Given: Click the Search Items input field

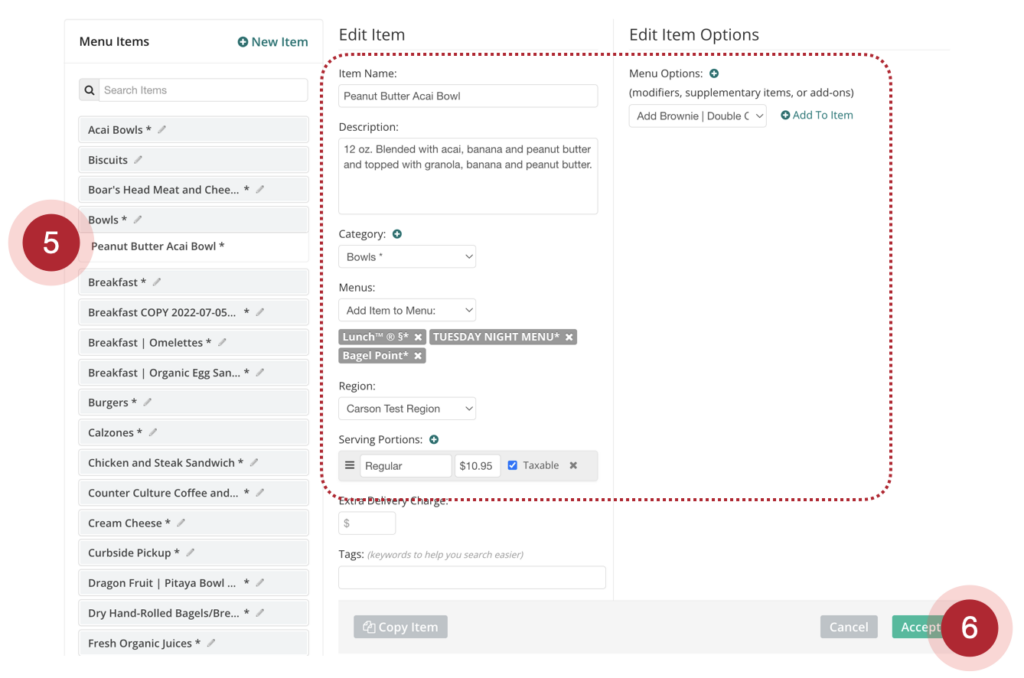Looking at the screenshot, I should pos(203,90).
